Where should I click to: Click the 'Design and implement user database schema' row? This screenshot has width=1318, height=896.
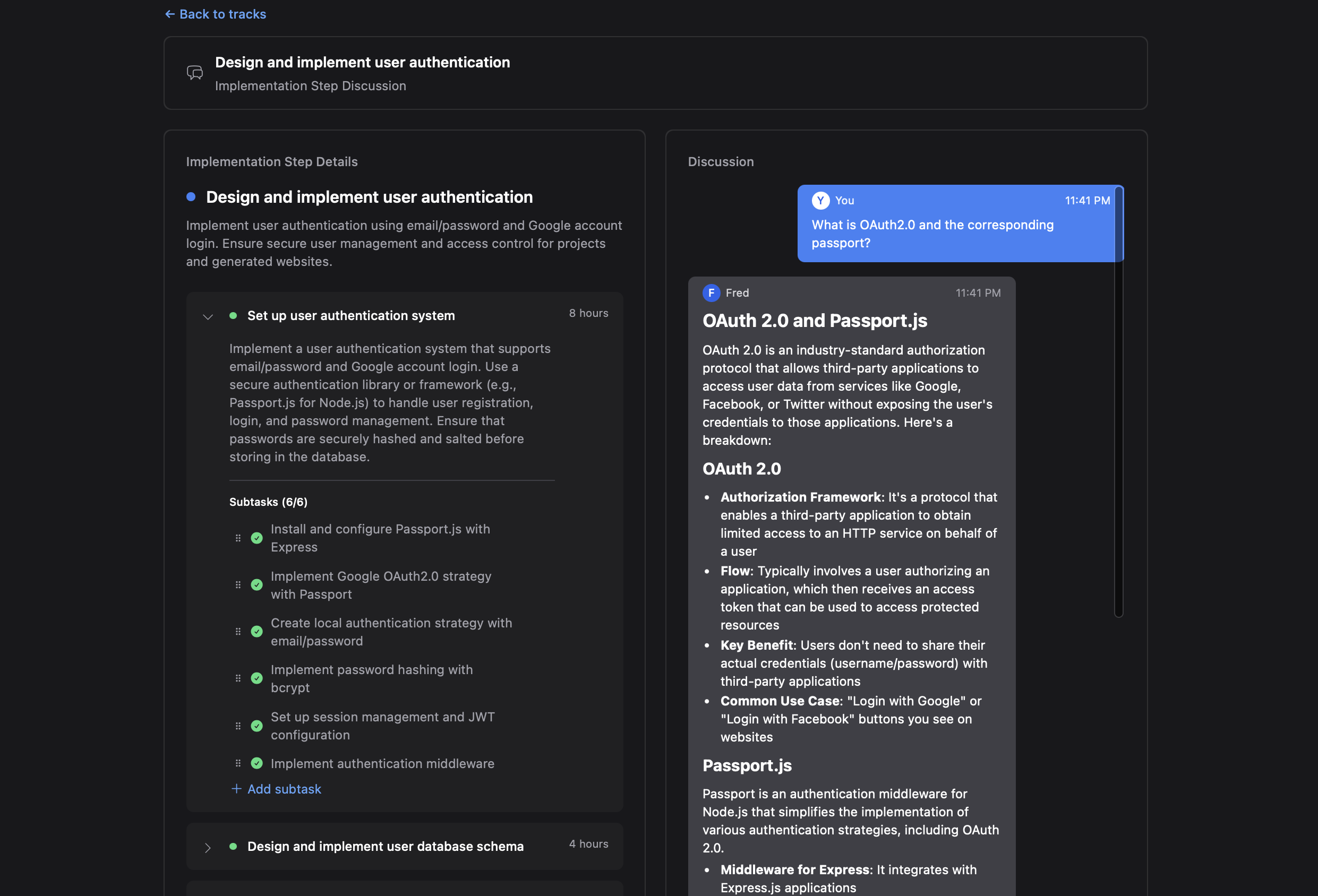point(385,846)
